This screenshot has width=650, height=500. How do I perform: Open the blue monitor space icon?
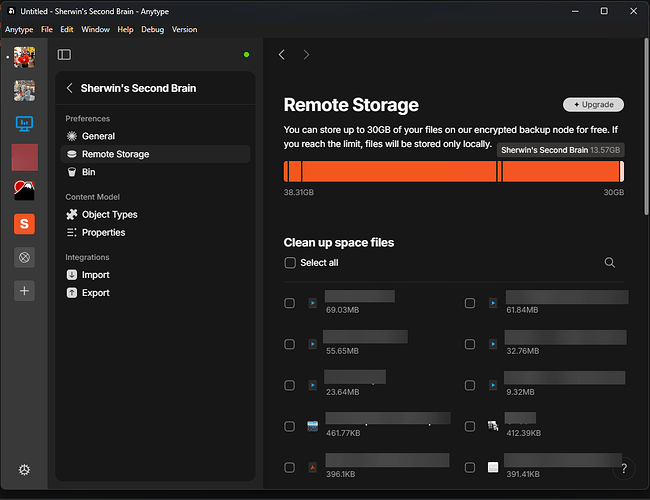[24, 124]
